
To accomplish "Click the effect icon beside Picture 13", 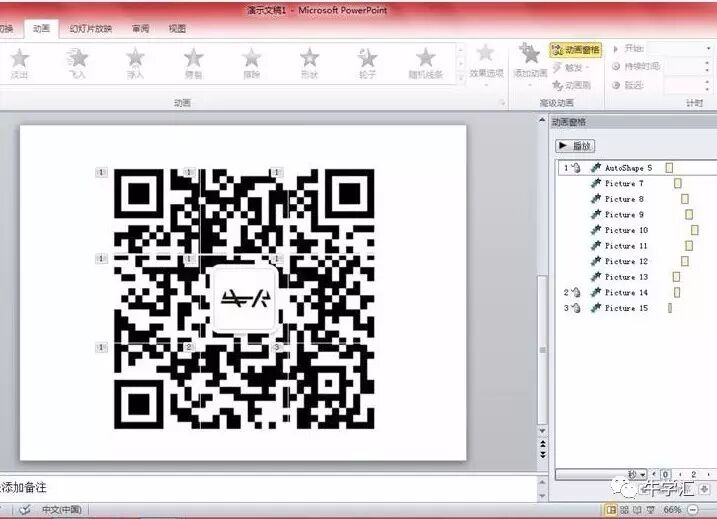I will [595, 277].
